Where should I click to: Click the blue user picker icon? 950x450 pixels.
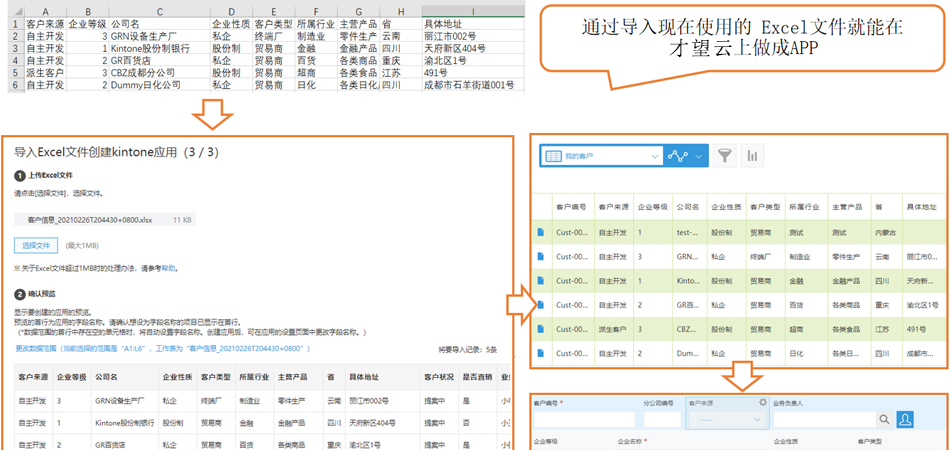[x=905, y=419]
